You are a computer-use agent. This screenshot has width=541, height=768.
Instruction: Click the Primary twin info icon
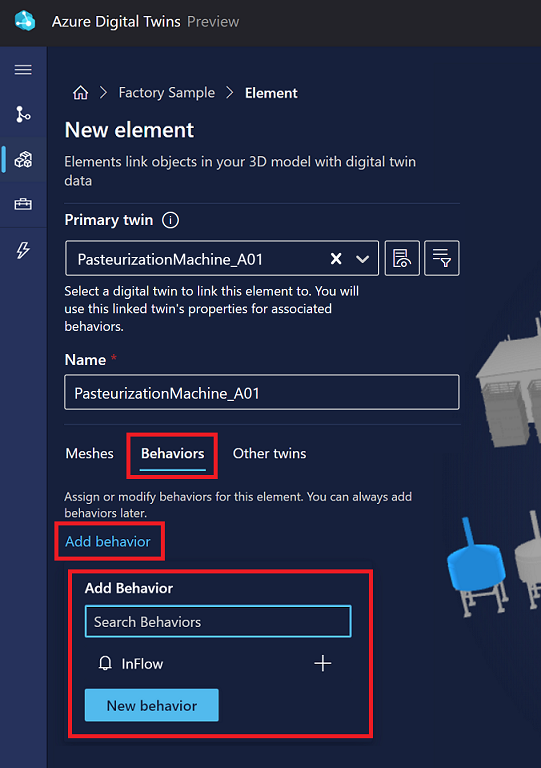170,220
